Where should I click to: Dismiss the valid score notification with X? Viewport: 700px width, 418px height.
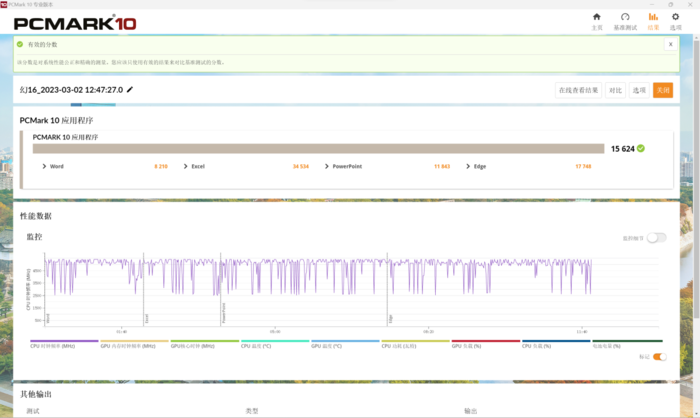tap(670, 44)
